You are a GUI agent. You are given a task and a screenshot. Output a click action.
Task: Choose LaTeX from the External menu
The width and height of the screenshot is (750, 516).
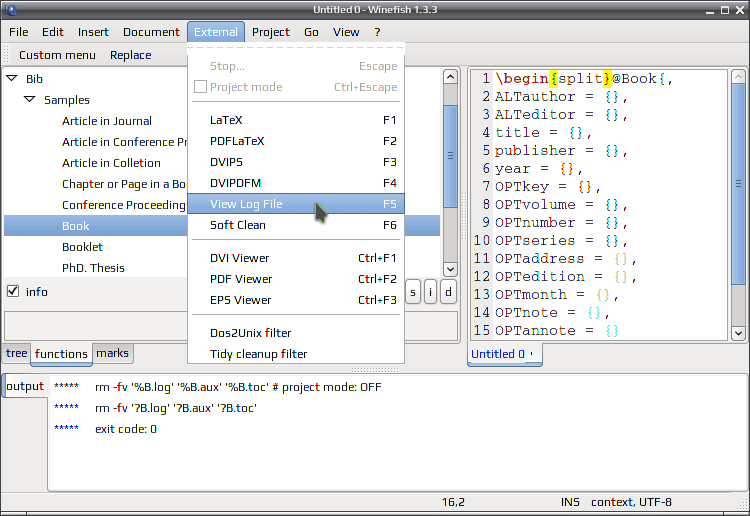[296, 120]
